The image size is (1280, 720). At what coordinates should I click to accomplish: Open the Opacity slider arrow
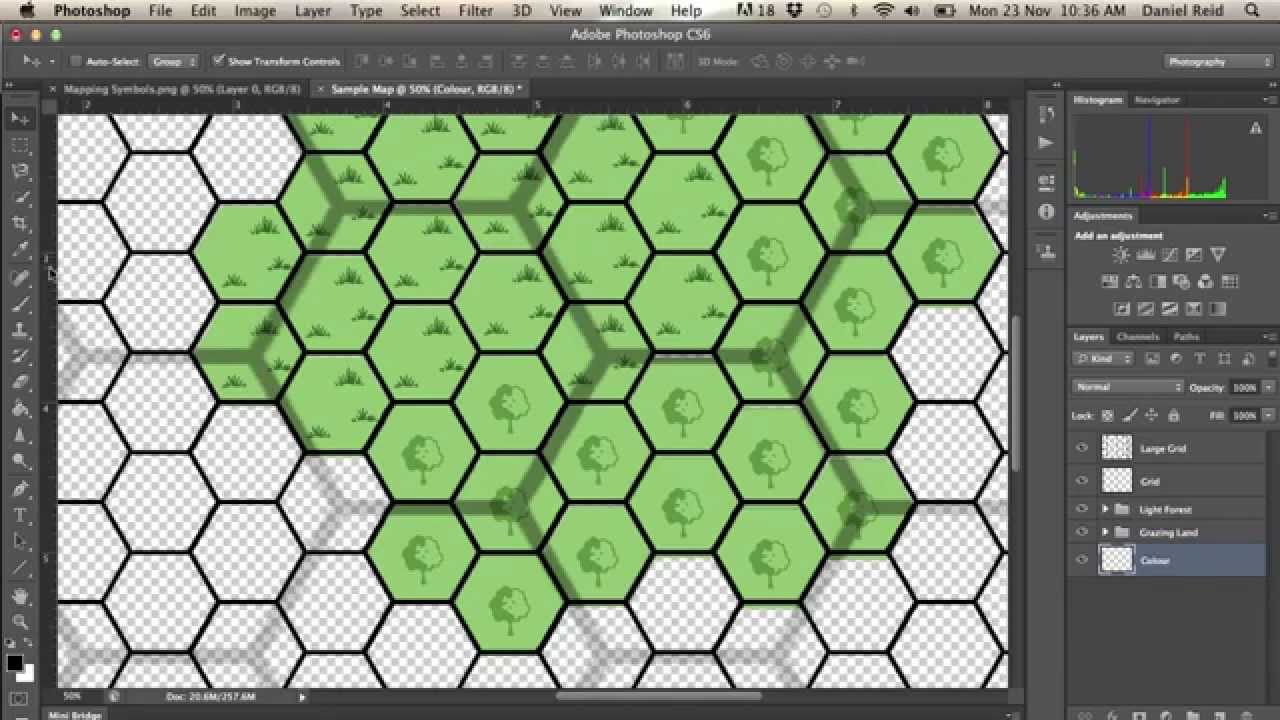(1268, 387)
